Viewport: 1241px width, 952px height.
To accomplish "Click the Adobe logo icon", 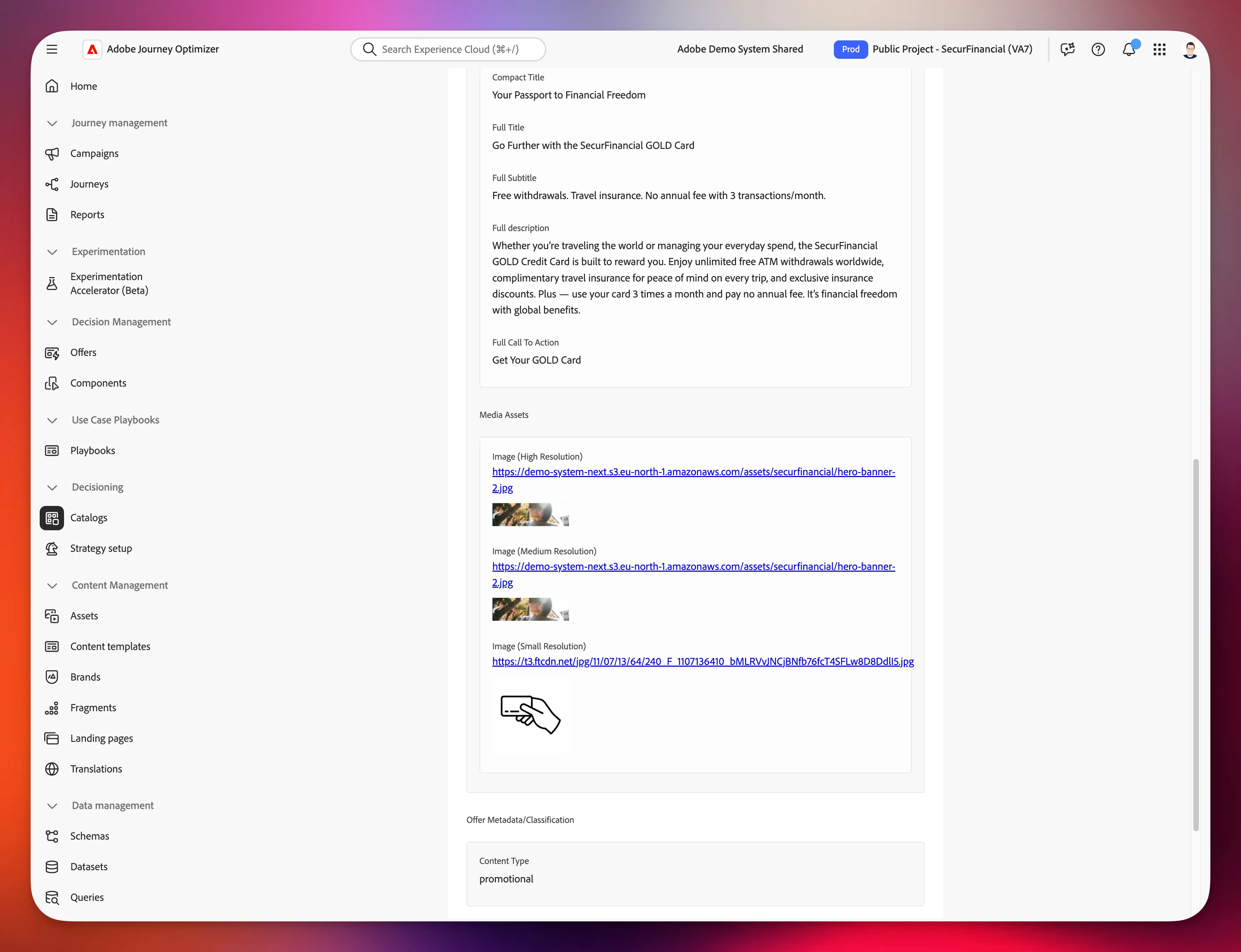I will tap(92, 49).
